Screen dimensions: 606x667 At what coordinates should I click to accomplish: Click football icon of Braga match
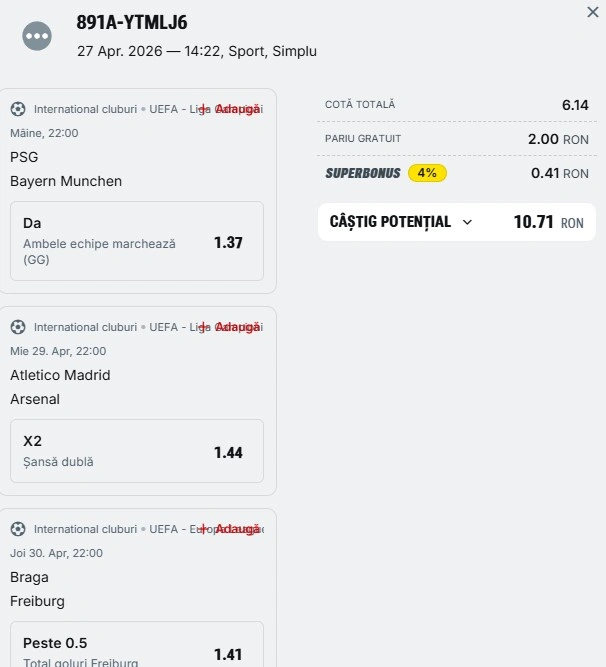(x=18, y=529)
